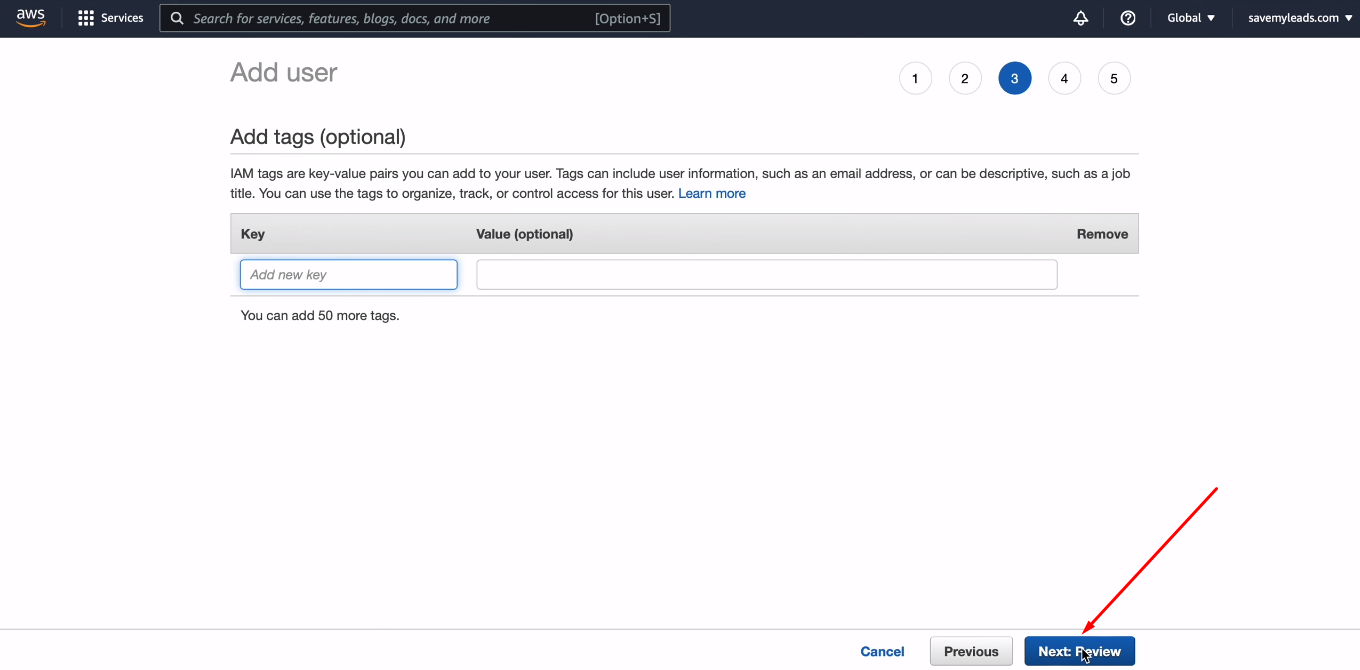The width and height of the screenshot is (1360, 670).
Task: Click the 'You can add 50 more tags.' text
Action: (320, 316)
